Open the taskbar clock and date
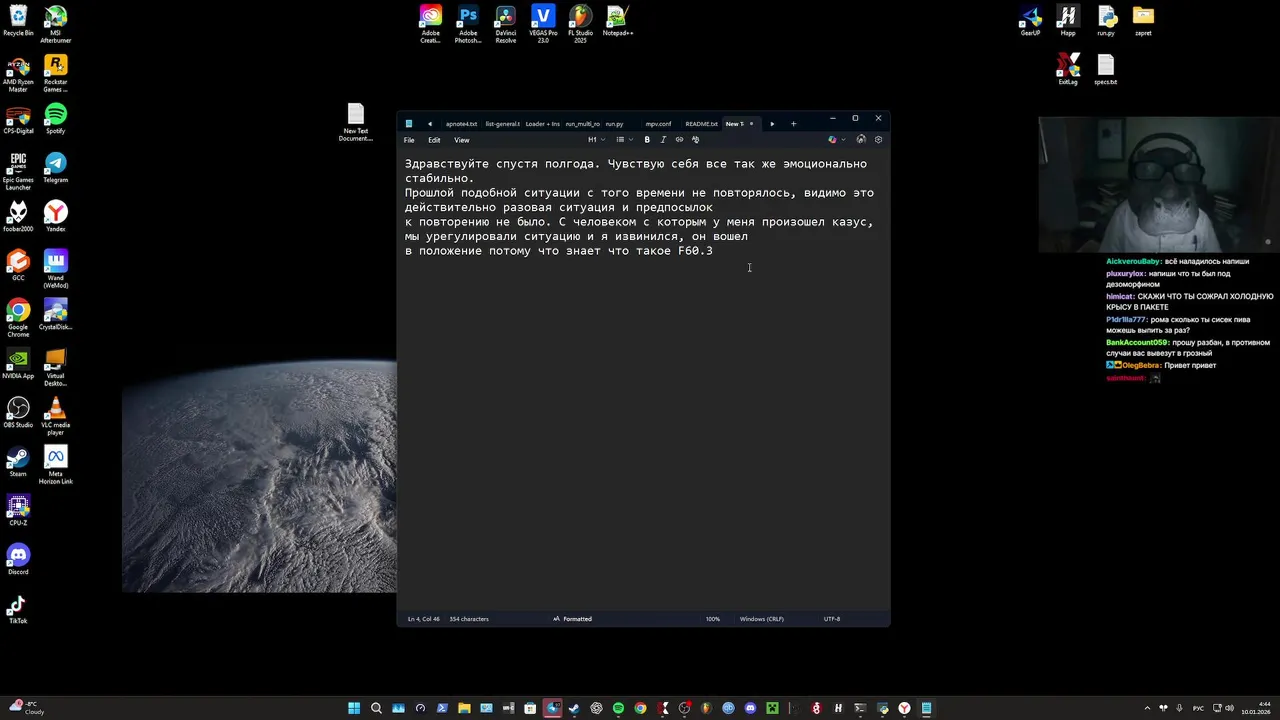The height and width of the screenshot is (720, 1280). click(1257, 708)
